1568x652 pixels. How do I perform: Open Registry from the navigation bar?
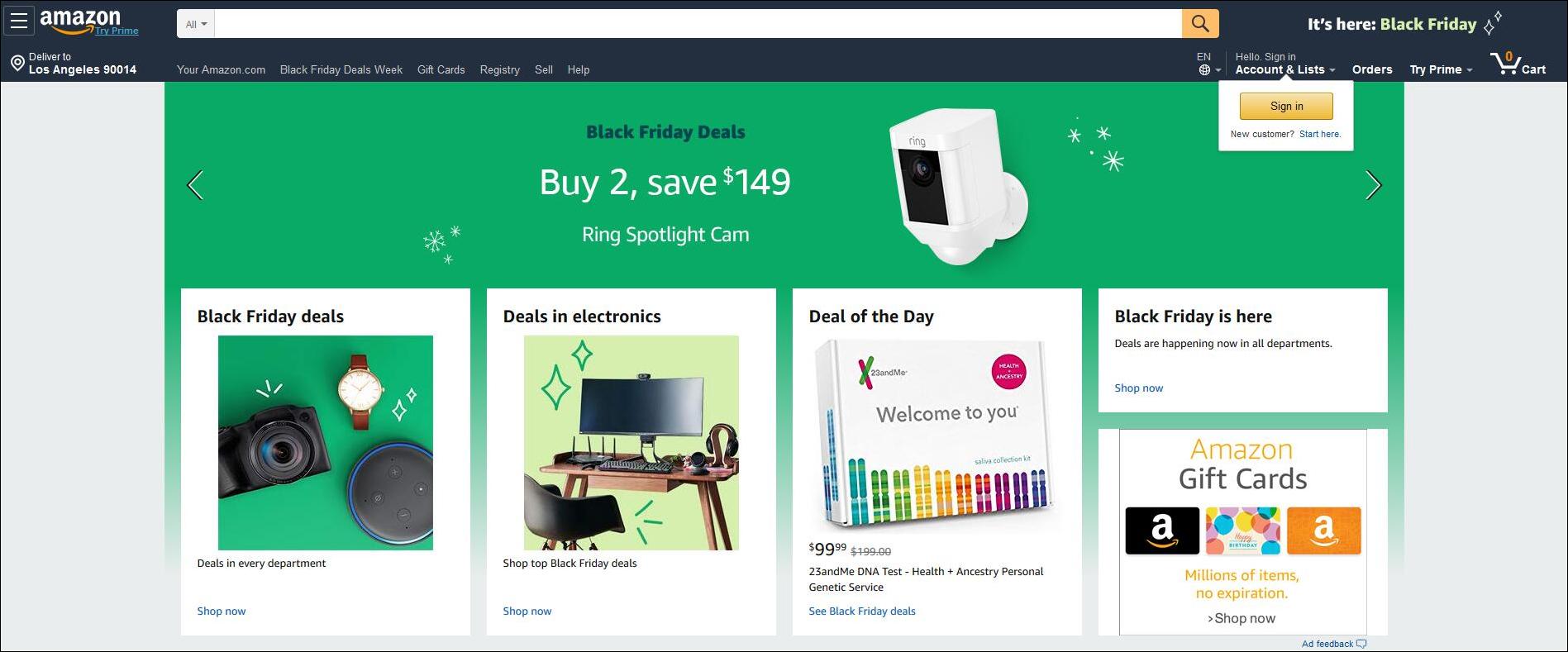(499, 69)
